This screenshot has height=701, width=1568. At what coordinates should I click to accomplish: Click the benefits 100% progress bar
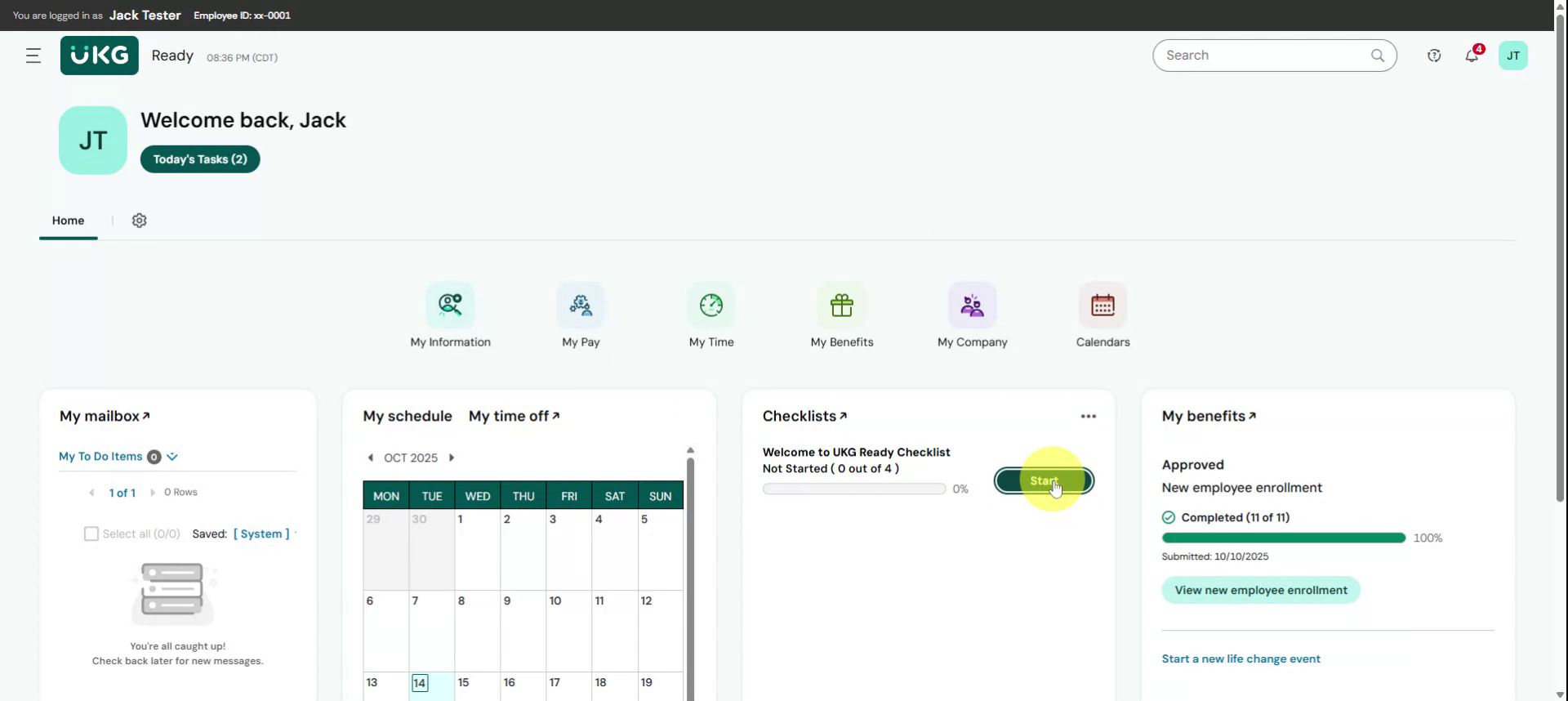1284,538
